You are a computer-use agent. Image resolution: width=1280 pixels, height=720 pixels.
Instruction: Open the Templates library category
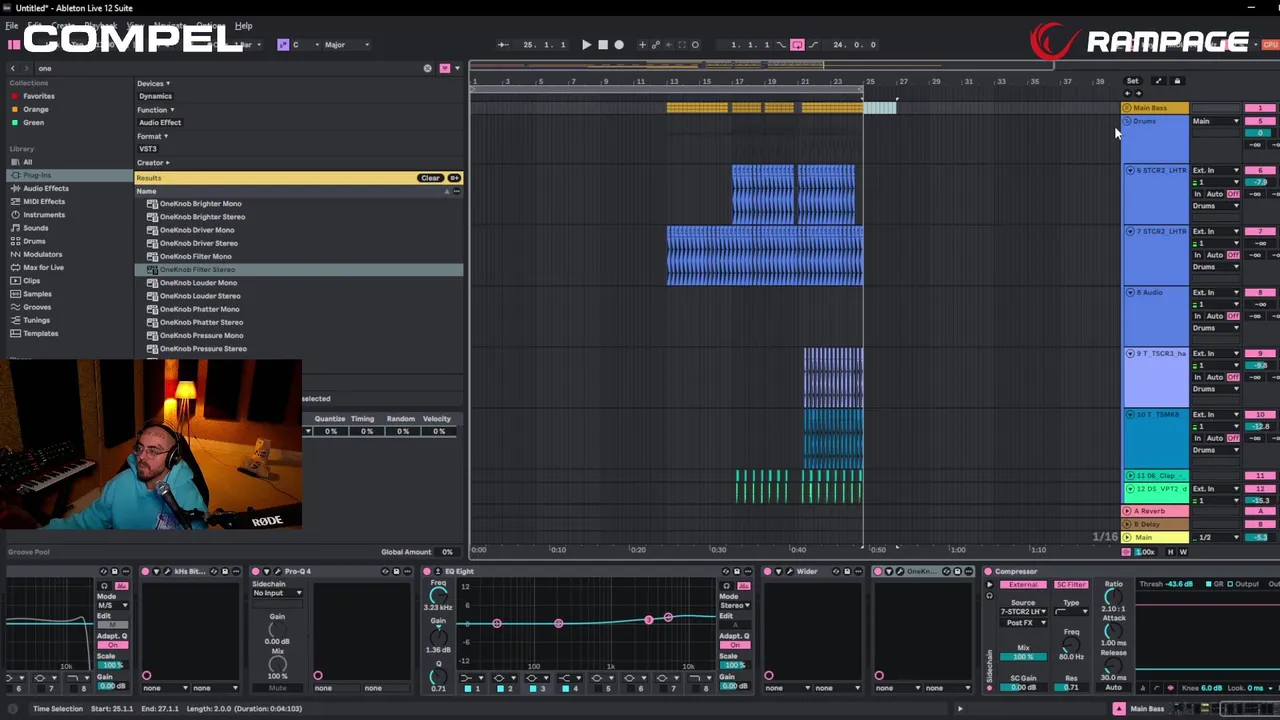pos(41,333)
